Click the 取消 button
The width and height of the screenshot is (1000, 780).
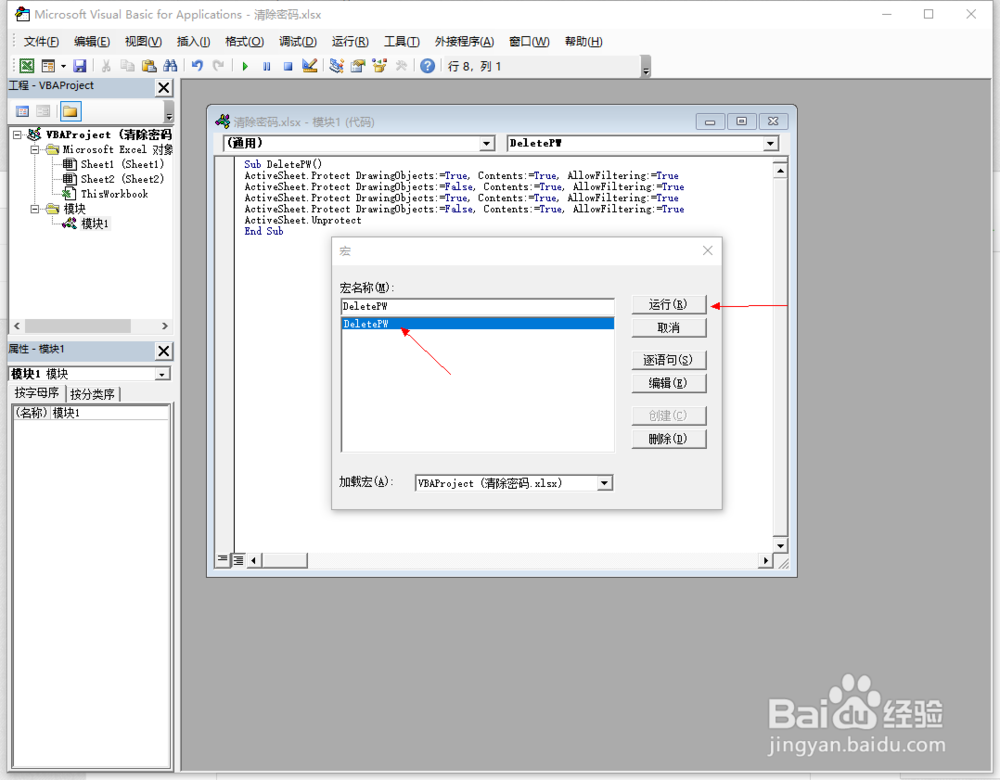pos(668,328)
